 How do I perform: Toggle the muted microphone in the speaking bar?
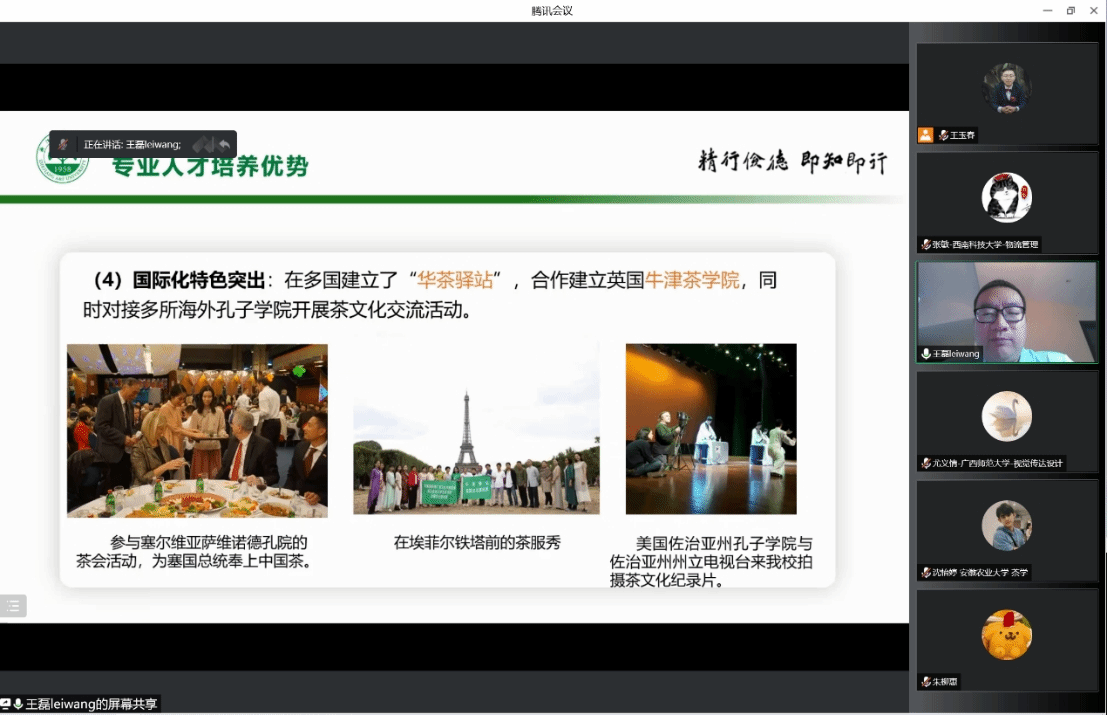click(x=63, y=144)
